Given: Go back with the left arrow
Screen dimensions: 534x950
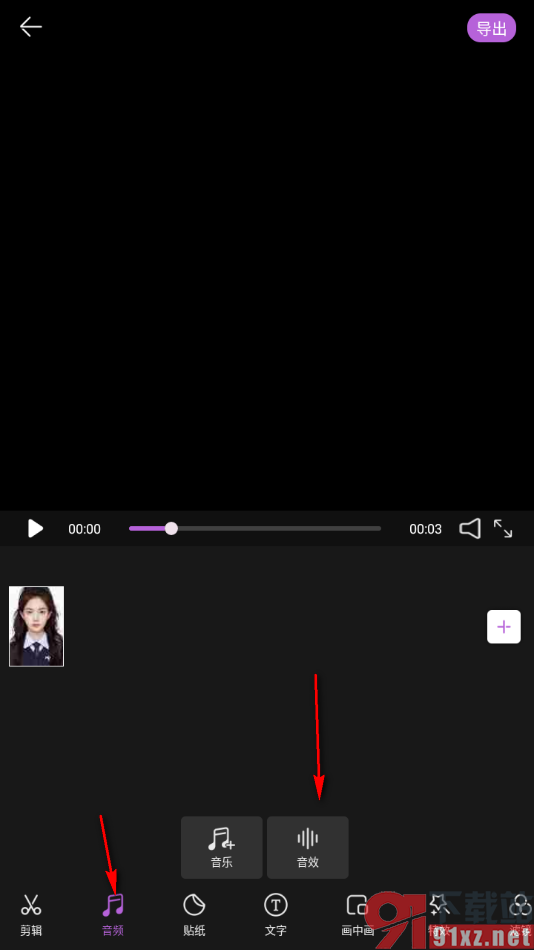Looking at the screenshot, I should 30,27.
